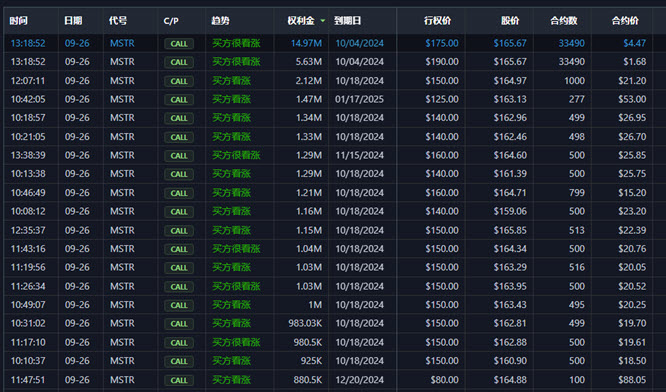Image resolution: width=666 pixels, height=392 pixels.
Task: Select the $80.00 strike price
Action: click(444, 380)
